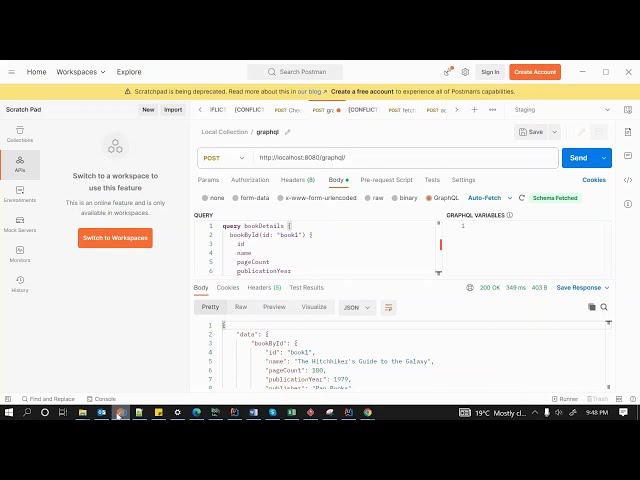Click the Import button
Image resolution: width=640 pixels, height=480 pixels.
point(173,109)
